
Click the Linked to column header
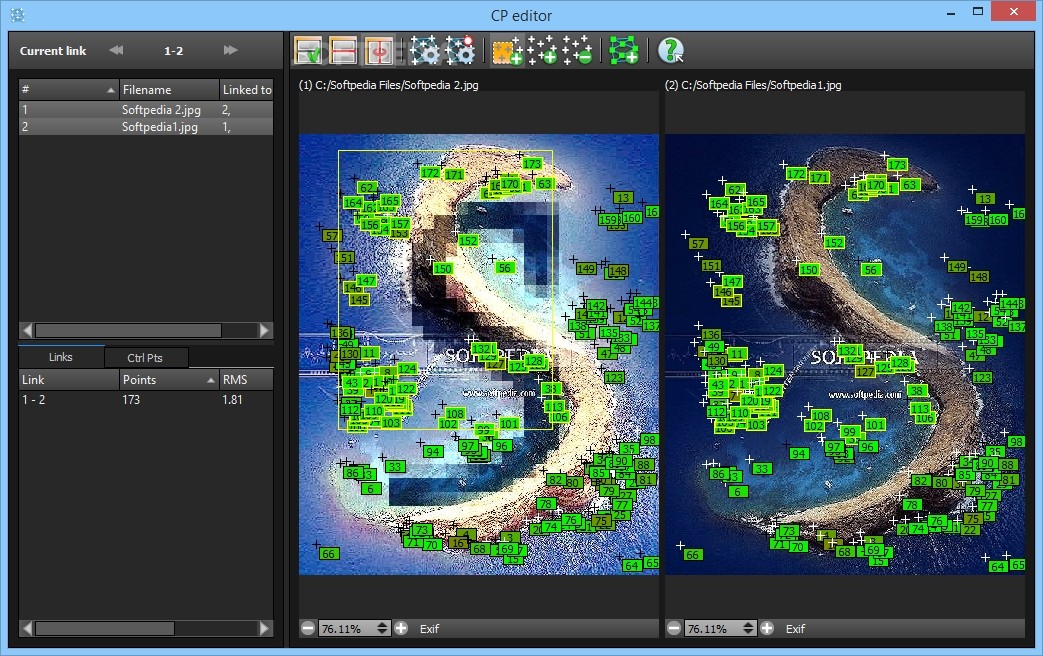[246, 89]
